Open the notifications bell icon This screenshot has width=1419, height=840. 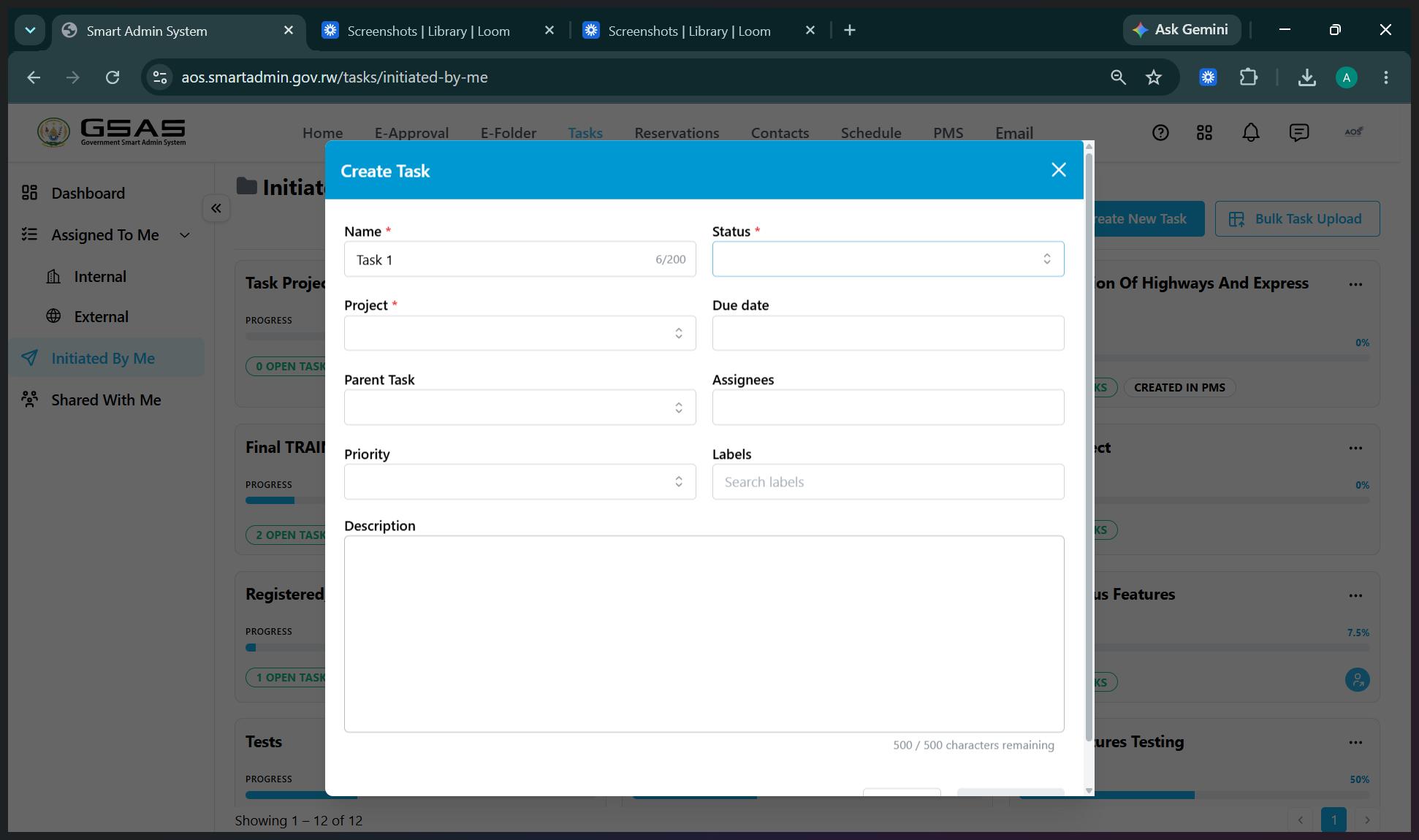click(x=1251, y=132)
